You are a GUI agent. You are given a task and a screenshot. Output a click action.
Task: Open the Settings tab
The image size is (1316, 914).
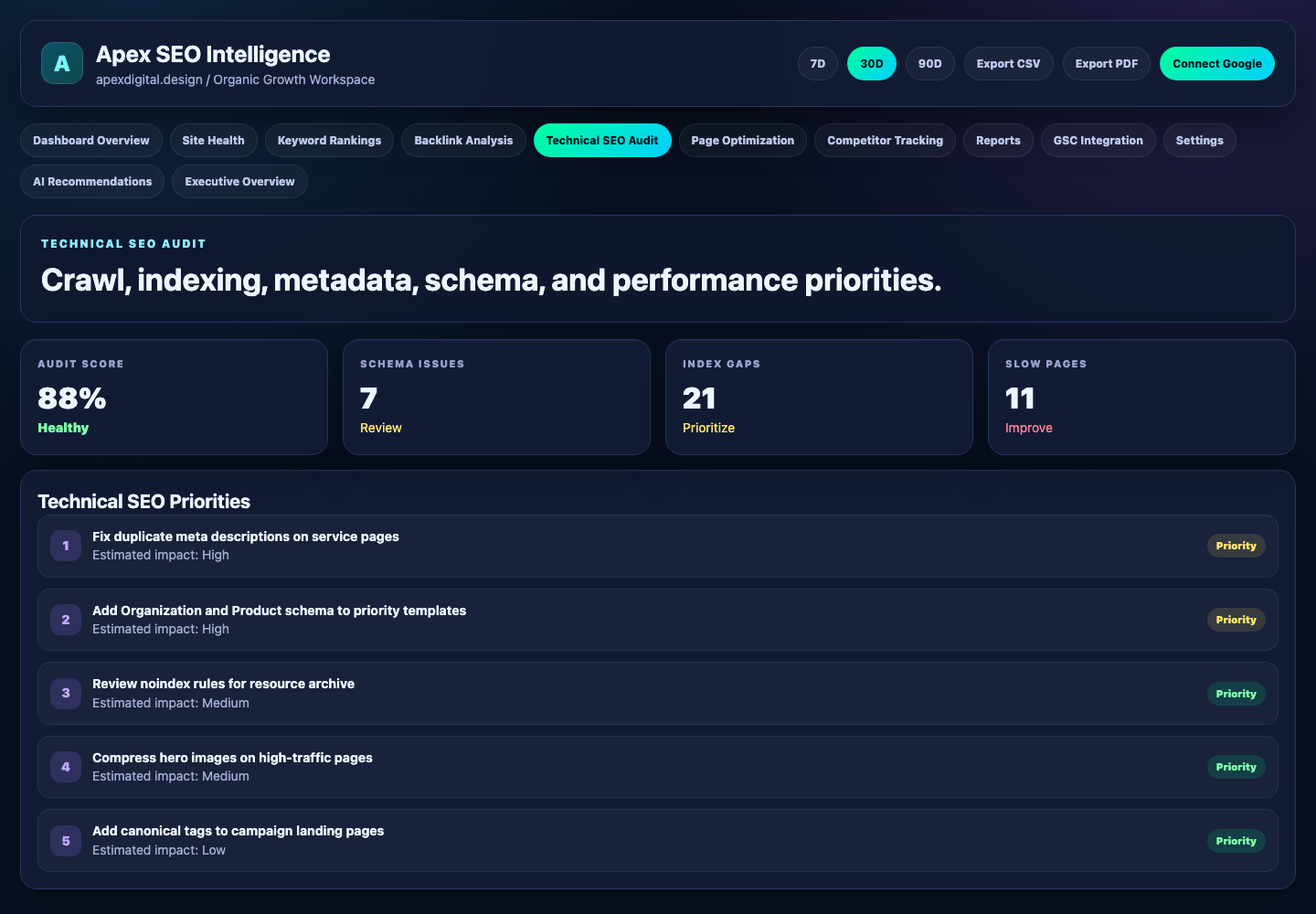[x=1200, y=141]
